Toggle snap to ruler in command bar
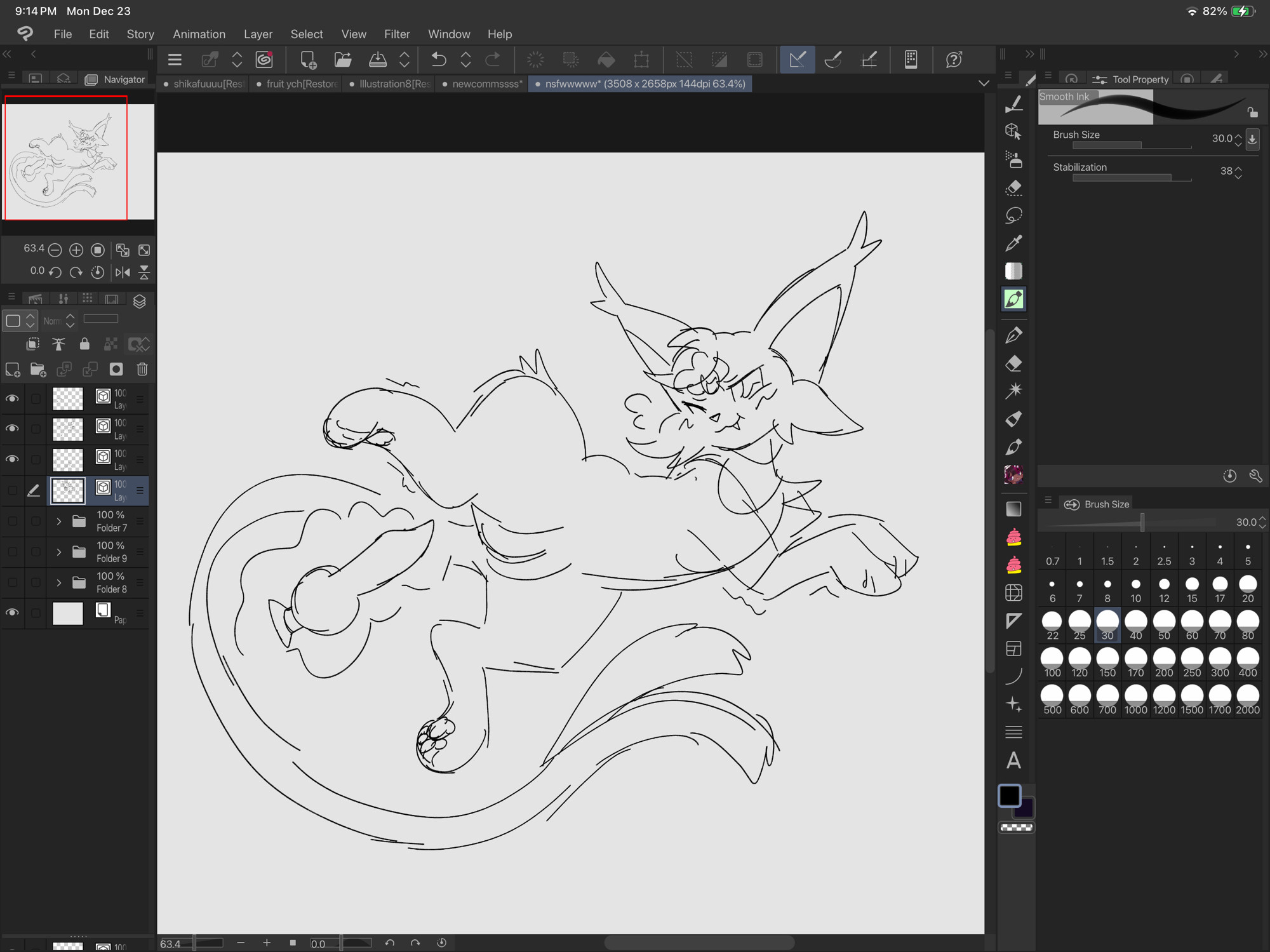 (797, 60)
